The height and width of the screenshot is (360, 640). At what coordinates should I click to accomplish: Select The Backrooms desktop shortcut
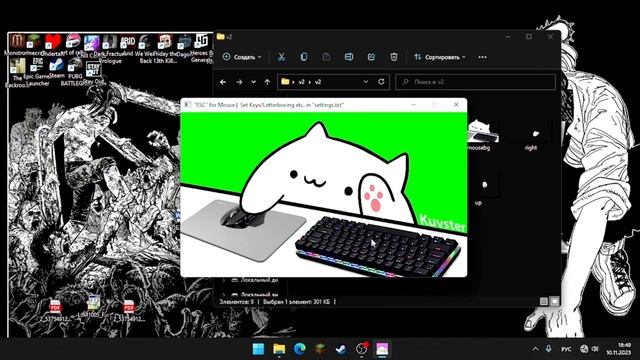pos(17,72)
